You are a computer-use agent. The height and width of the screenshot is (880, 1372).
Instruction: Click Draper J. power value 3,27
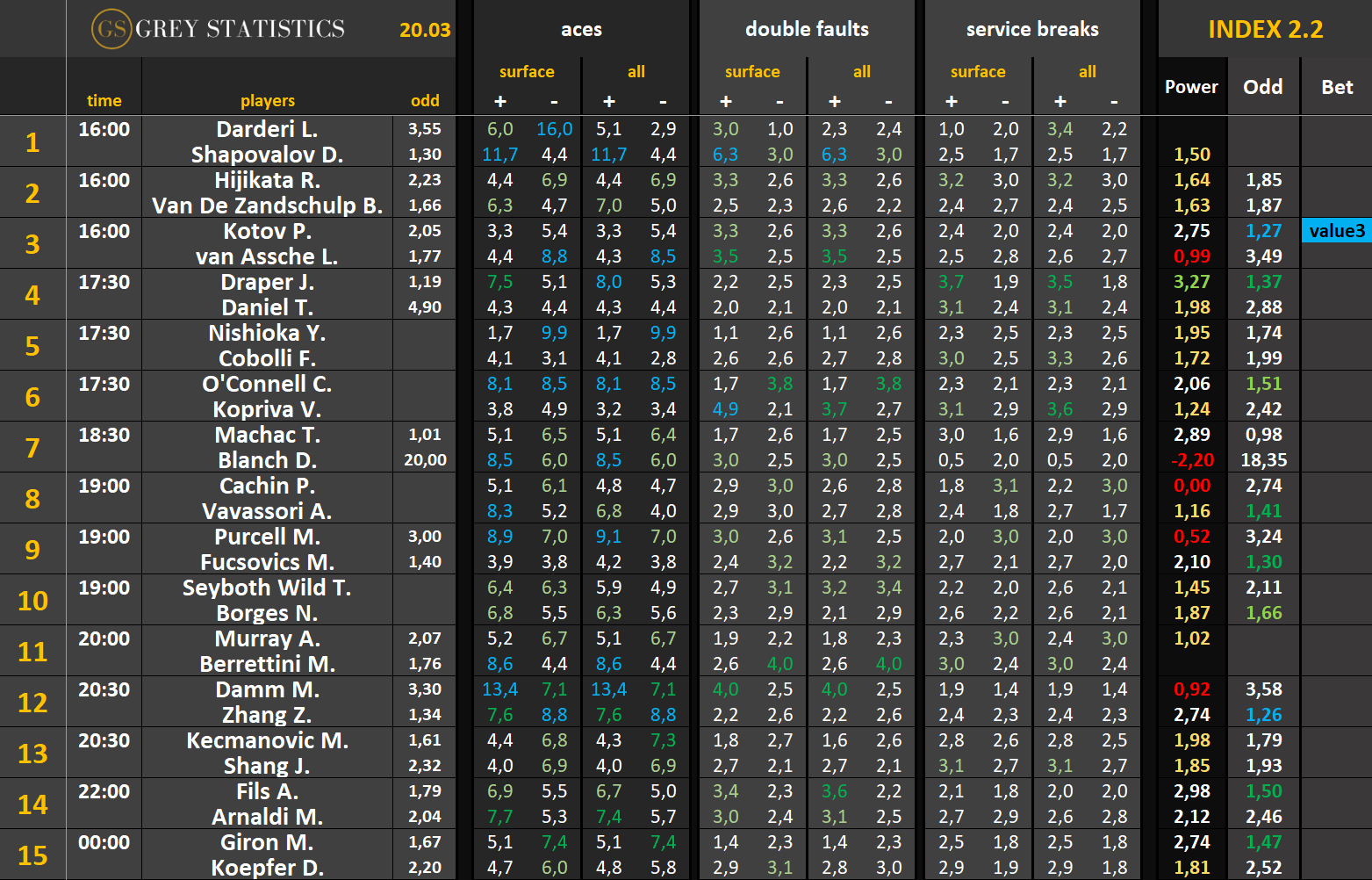[x=1192, y=282]
